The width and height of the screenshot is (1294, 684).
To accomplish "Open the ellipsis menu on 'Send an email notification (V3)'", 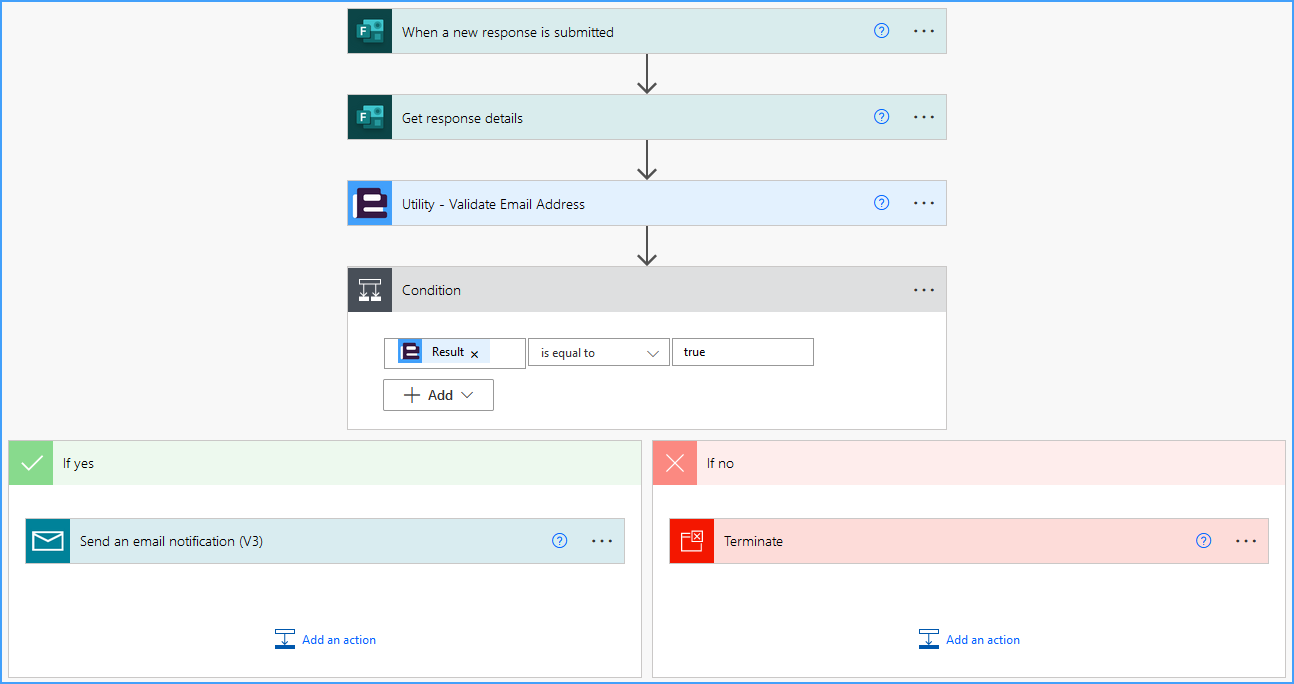I will [x=602, y=541].
